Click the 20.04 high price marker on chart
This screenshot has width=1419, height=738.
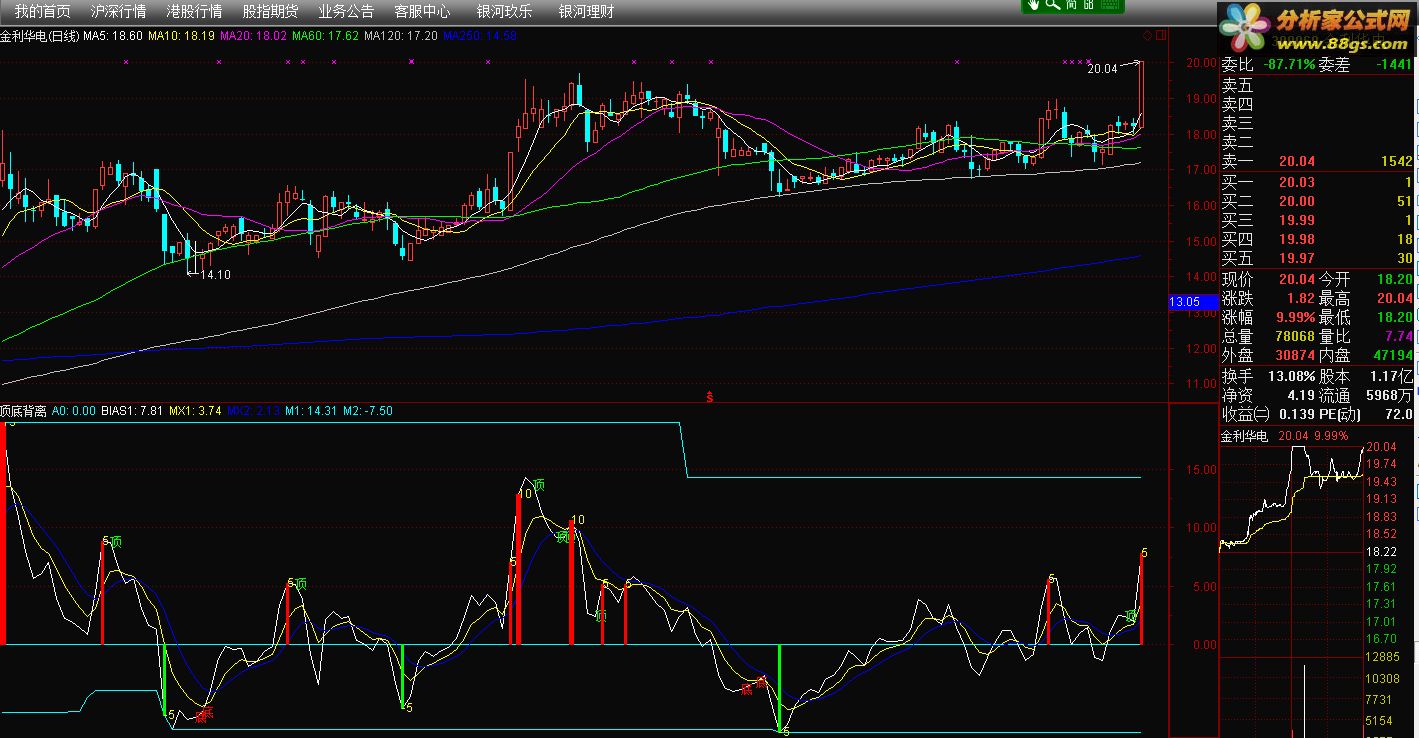coord(1102,69)
